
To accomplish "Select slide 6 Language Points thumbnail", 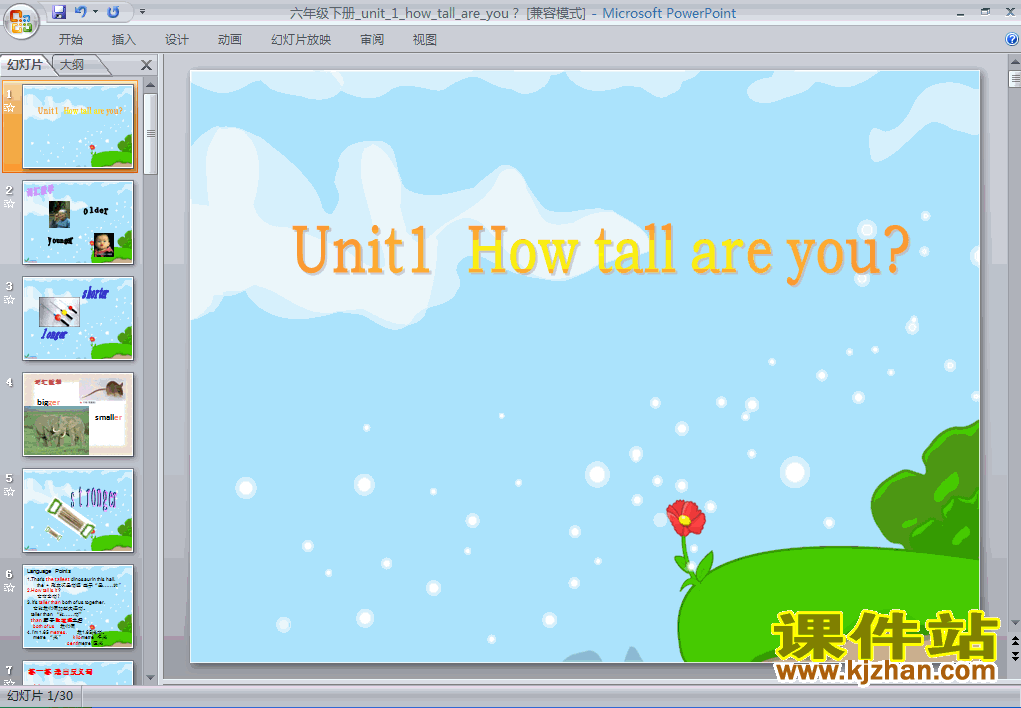I will (77, 606).
